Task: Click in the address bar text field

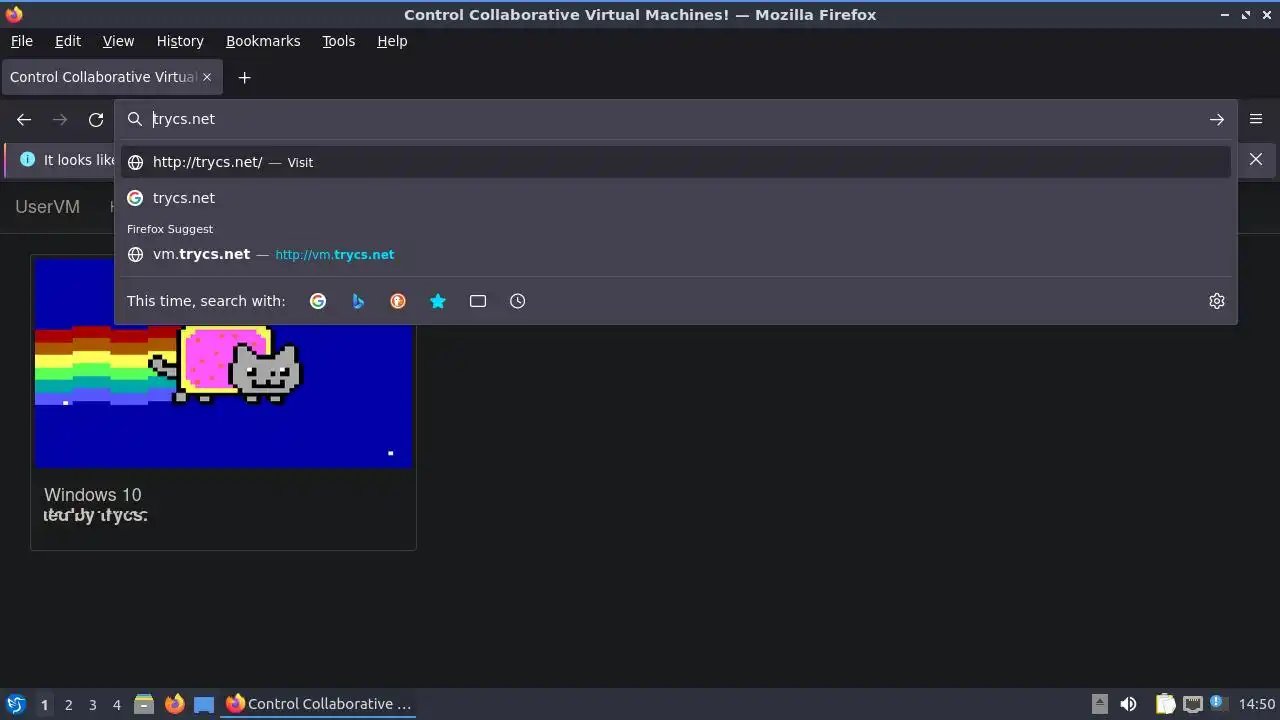Action: point(675,119)
